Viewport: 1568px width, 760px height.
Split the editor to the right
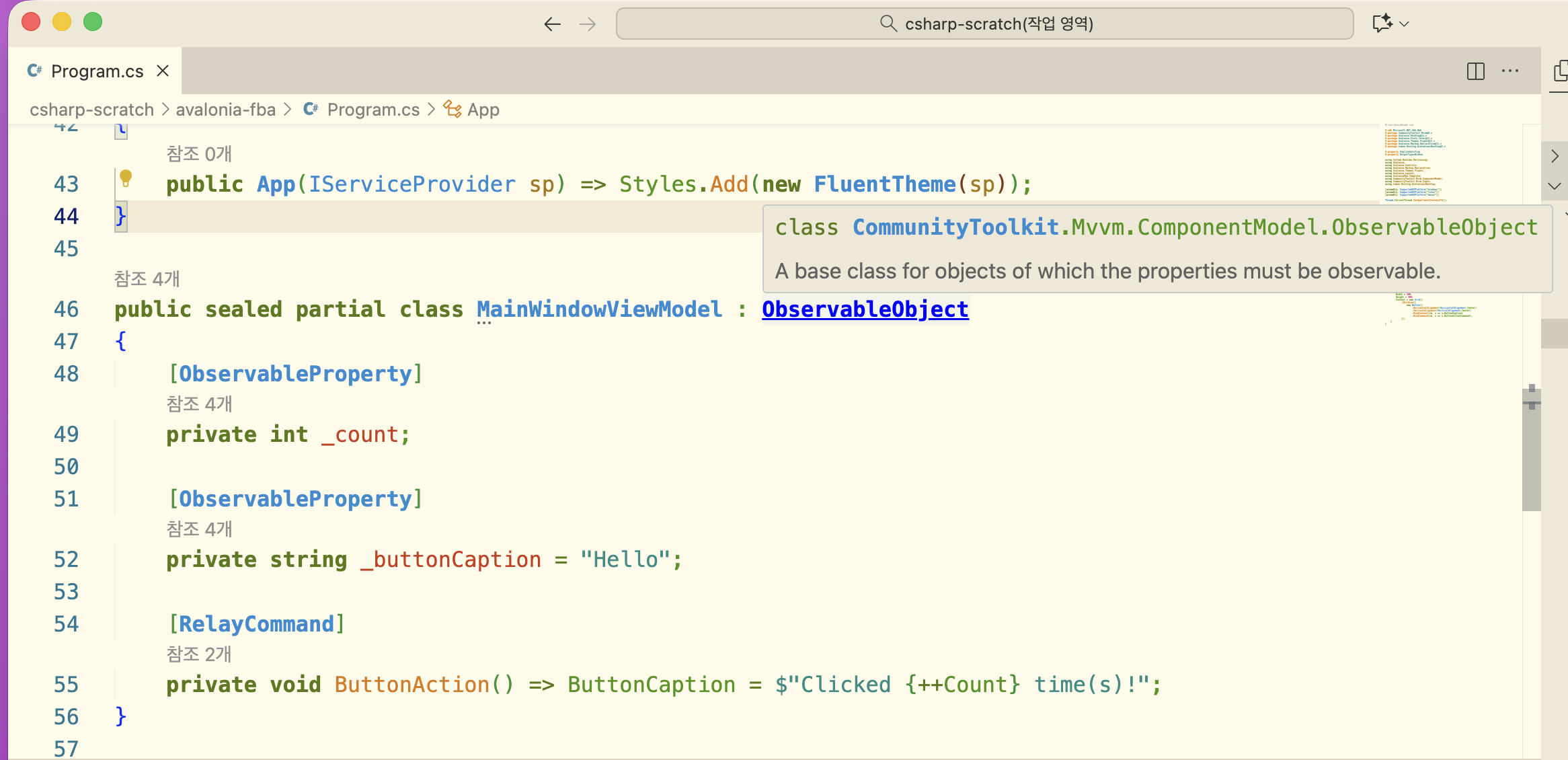tap(1475, 71)
